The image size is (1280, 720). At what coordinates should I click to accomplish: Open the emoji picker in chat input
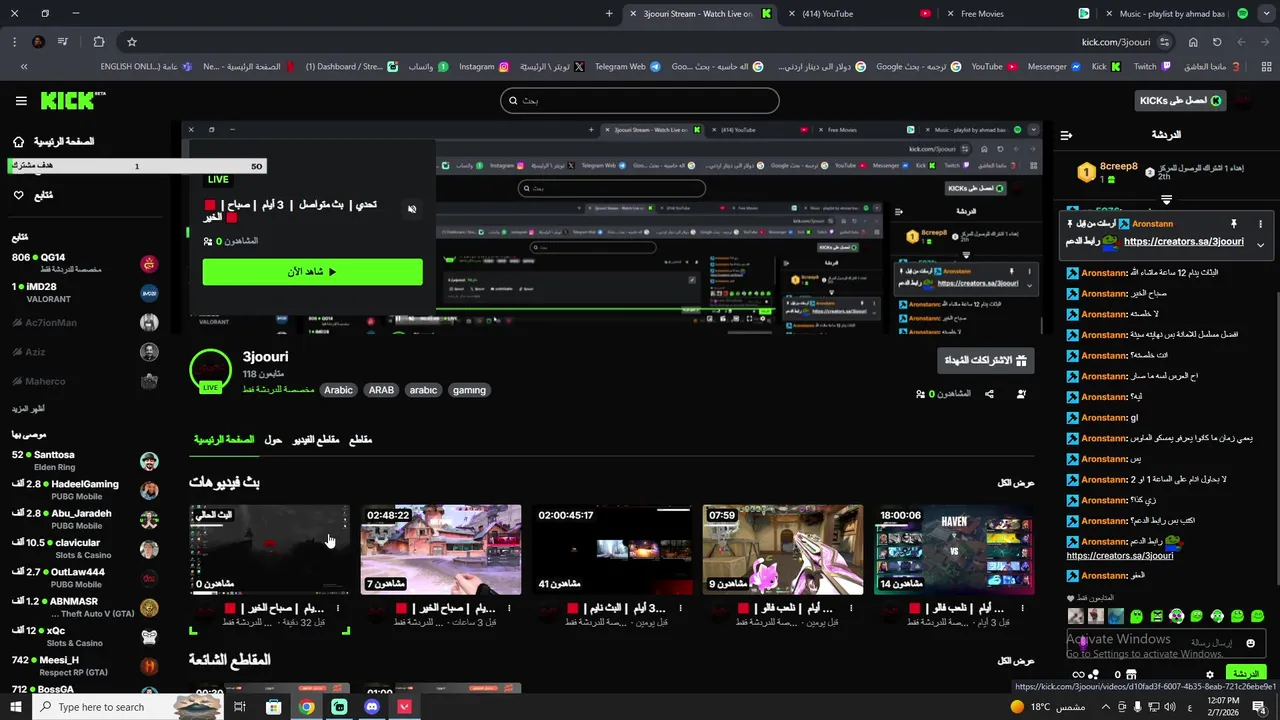point(1250,644)
